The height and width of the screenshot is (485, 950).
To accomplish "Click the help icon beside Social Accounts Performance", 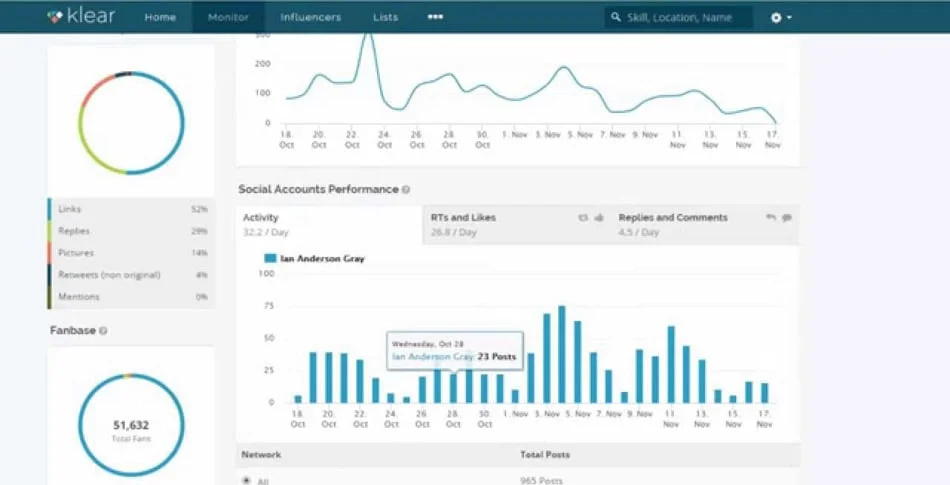I will click(x=406, y=190).
